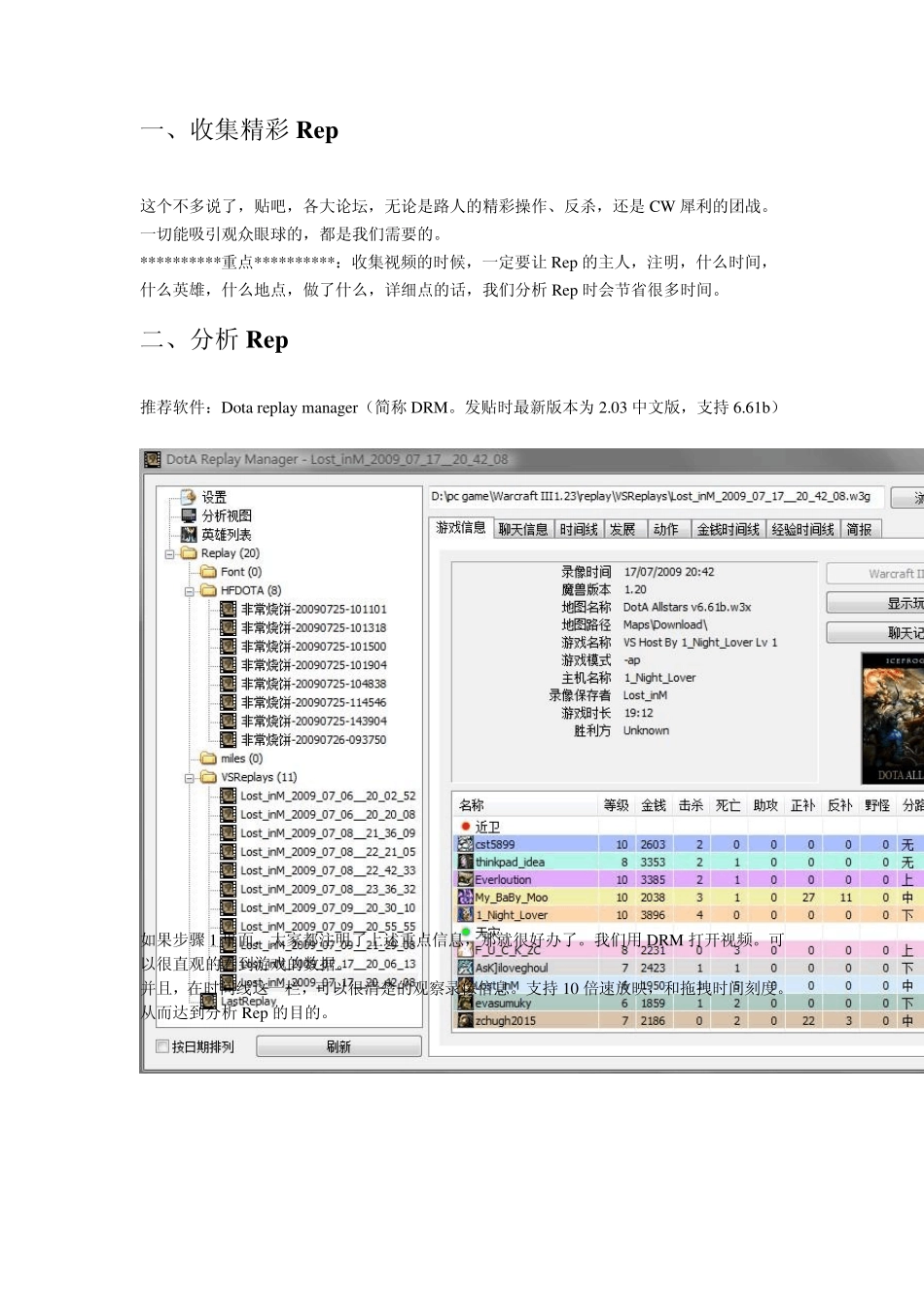
Task: Click the DotA Replay Manager title bar icon
Action: pos(153,459)
